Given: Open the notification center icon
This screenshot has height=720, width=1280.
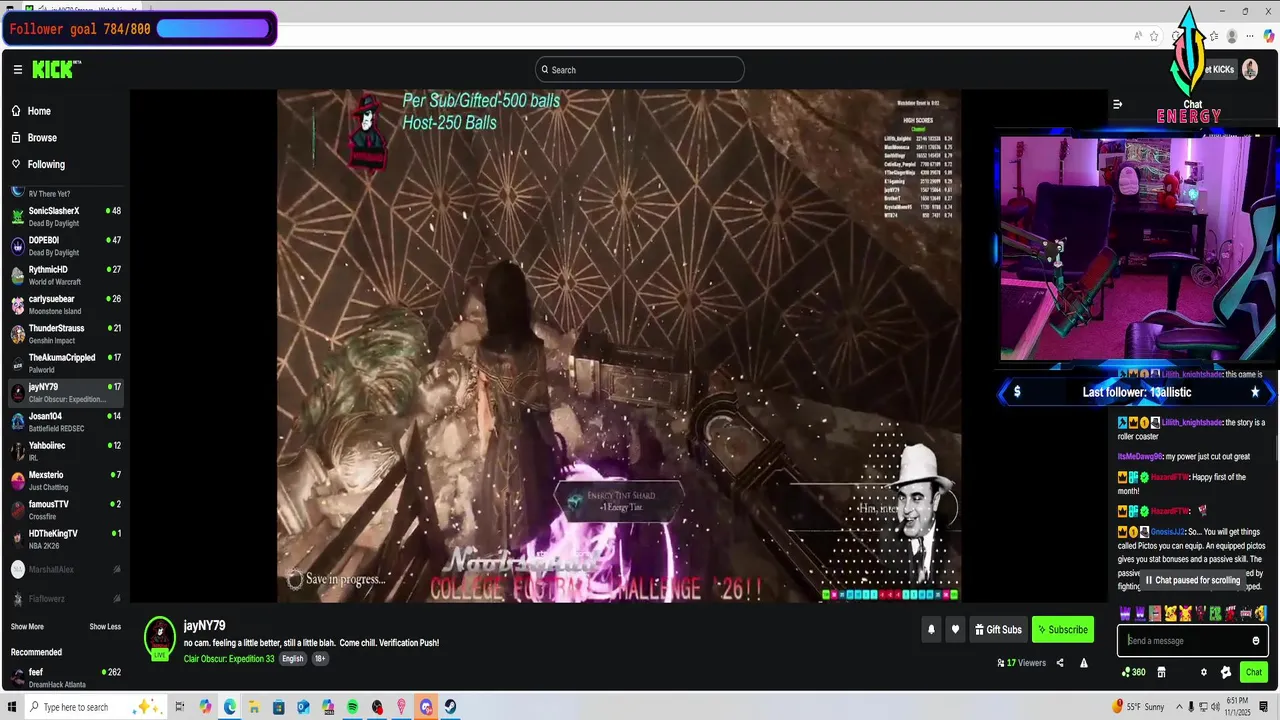Looking at the screenshot, I should coord(1265,707).
